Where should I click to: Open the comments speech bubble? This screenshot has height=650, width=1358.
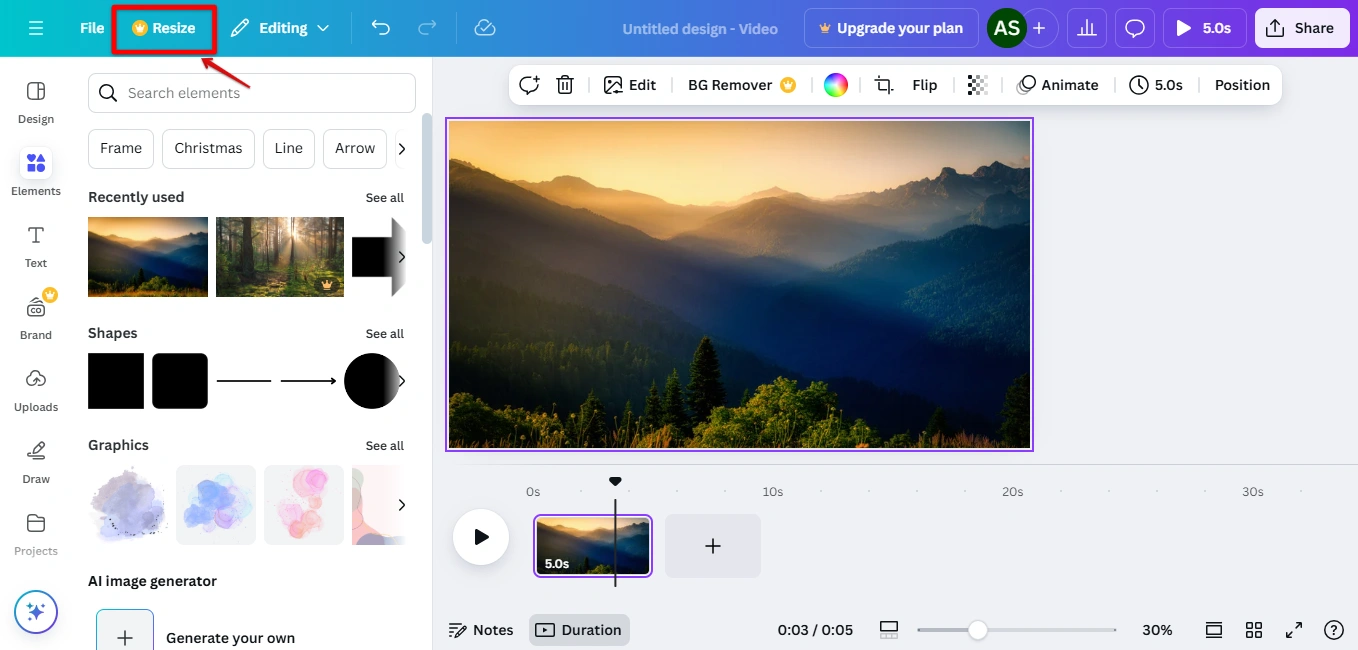(1134, 28)
